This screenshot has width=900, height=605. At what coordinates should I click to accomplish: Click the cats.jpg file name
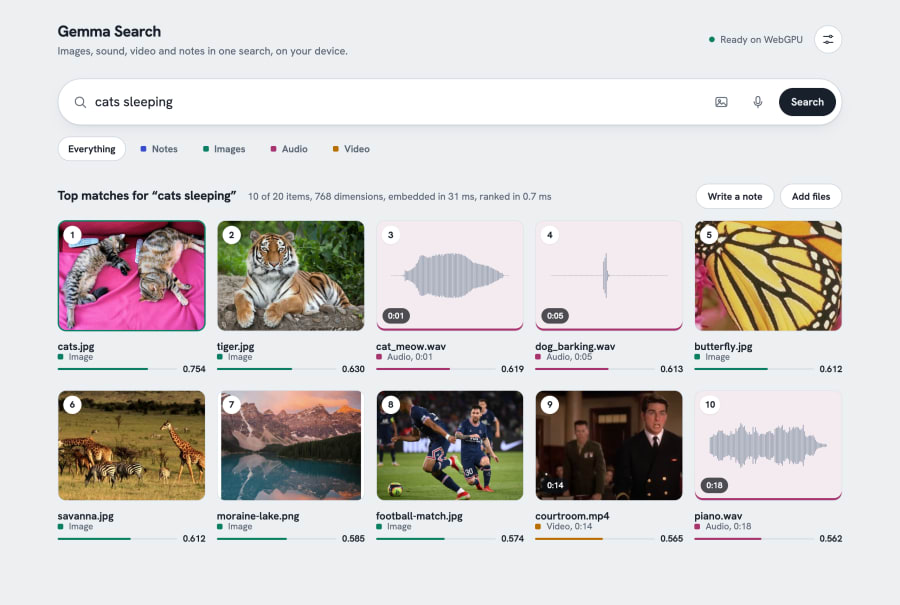(76, 346)
